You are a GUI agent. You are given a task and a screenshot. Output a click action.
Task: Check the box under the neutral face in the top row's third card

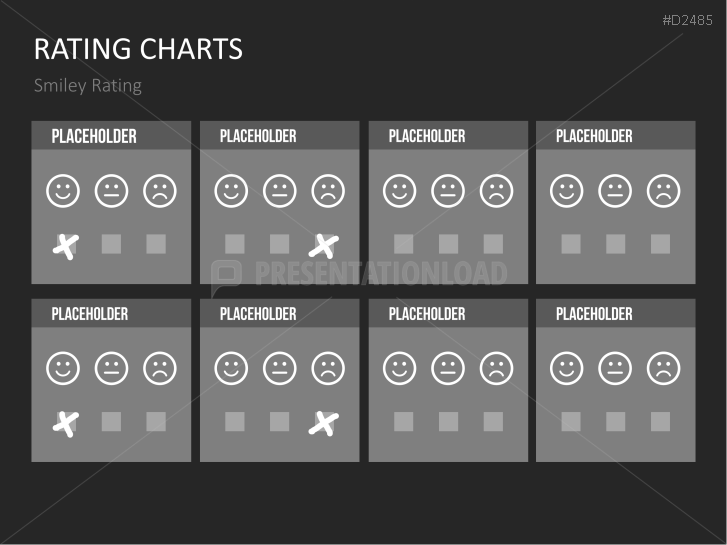click(x=448, y=244)
